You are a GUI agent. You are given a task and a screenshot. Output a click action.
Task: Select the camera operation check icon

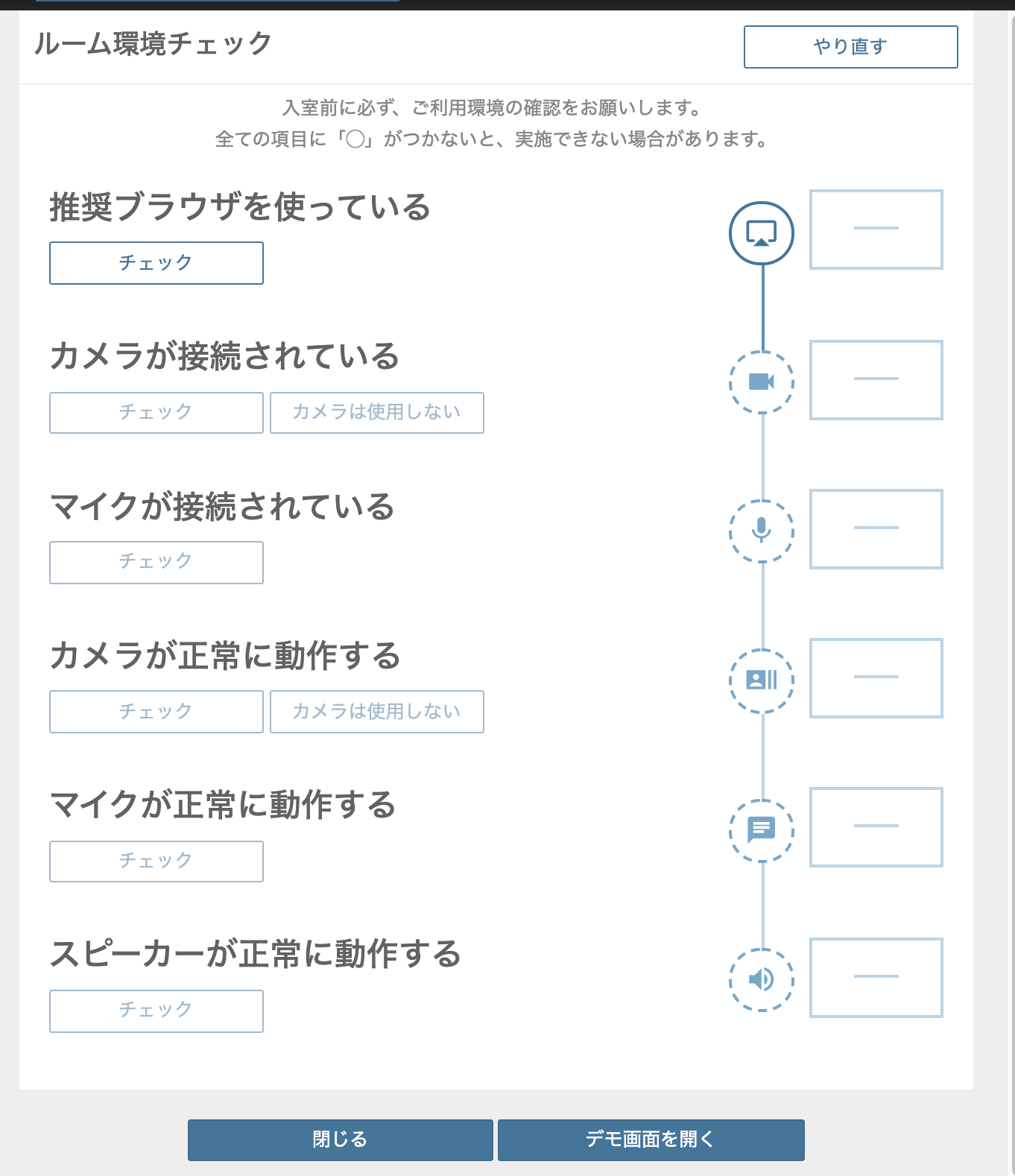[762, 679]
